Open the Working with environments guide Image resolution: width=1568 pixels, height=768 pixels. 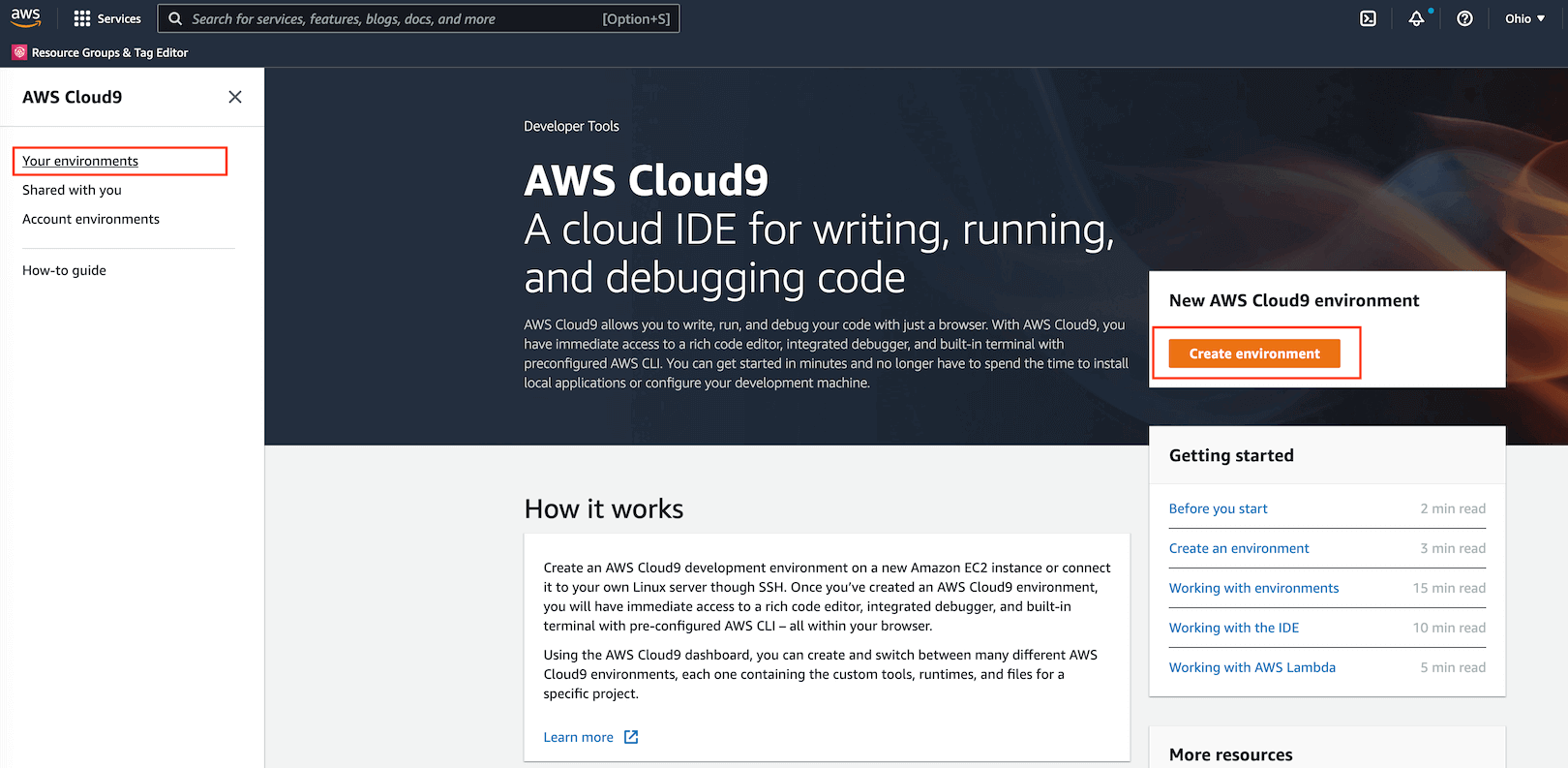tap(1253, 588)
